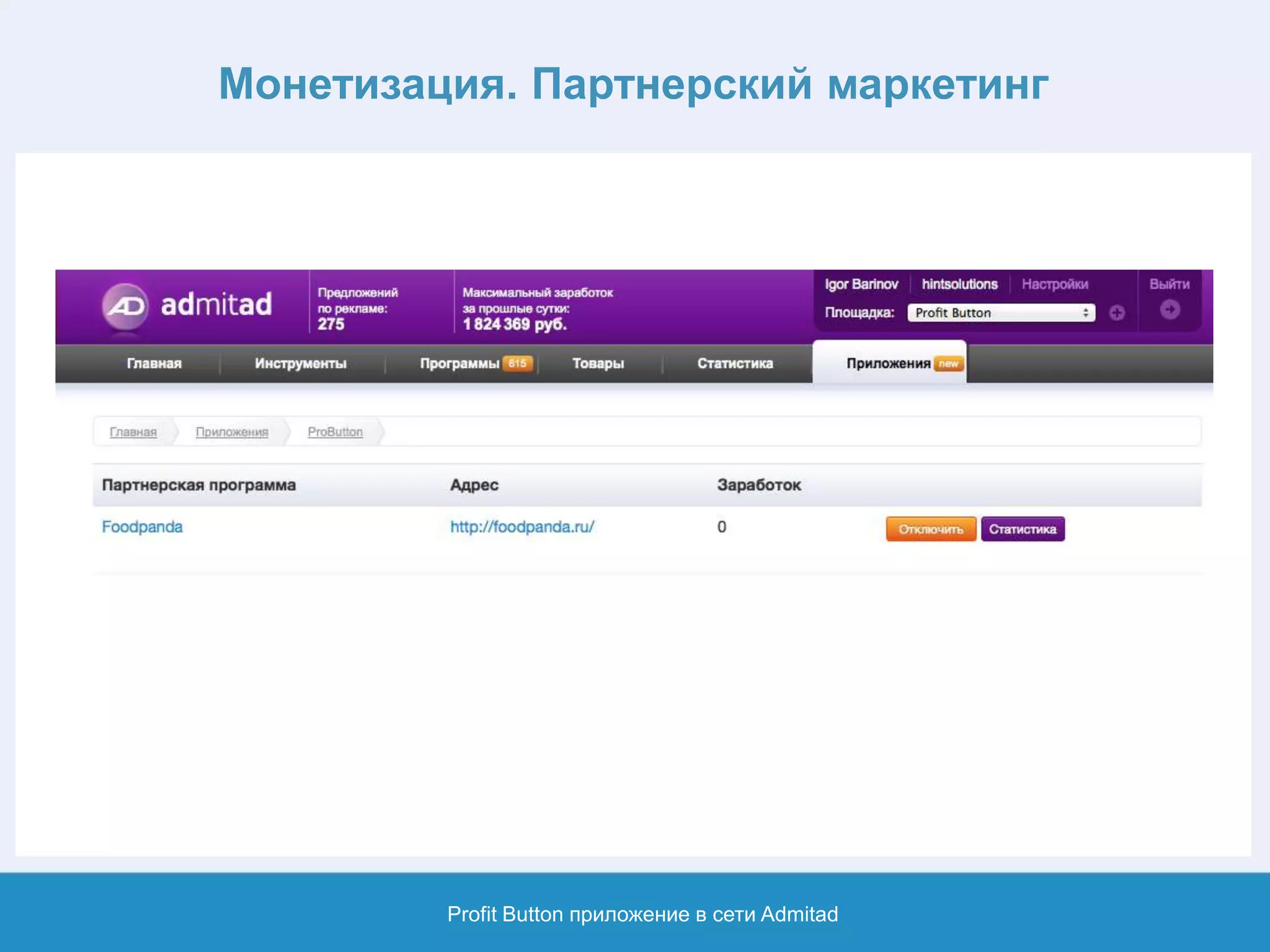The width and height of the screenshot is (1270, 952).
Task: Click the plus icon next to Площадка dropdown
Action: (1117, 313)
